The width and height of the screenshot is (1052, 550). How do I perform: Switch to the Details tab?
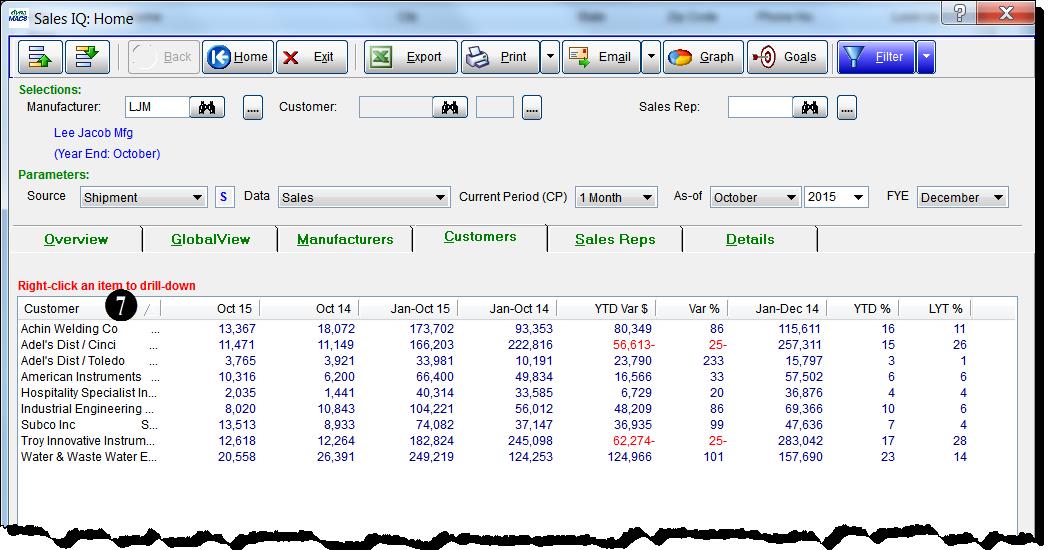point(750,239)
